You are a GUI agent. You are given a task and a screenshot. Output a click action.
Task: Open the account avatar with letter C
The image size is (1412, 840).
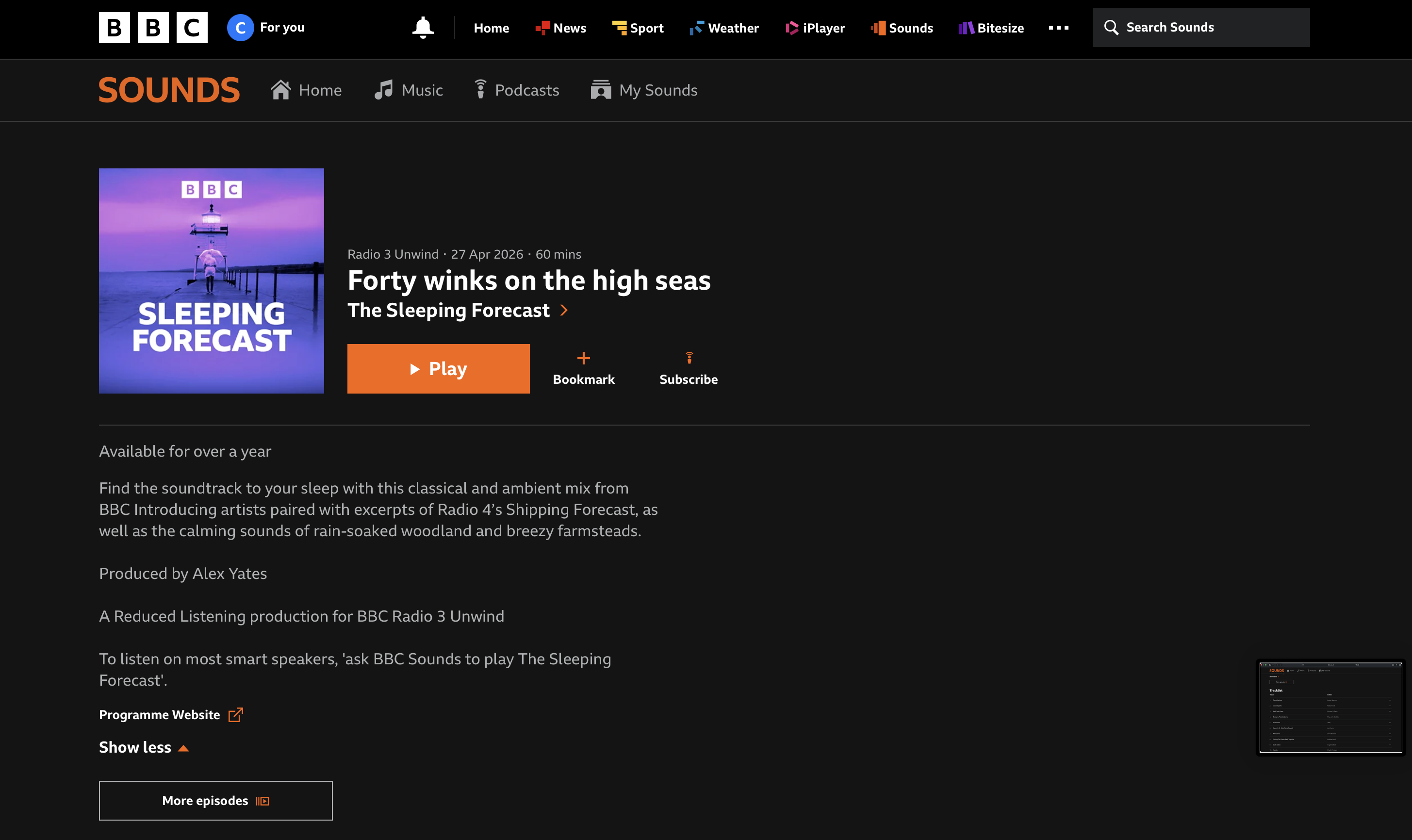coord(240,28)
